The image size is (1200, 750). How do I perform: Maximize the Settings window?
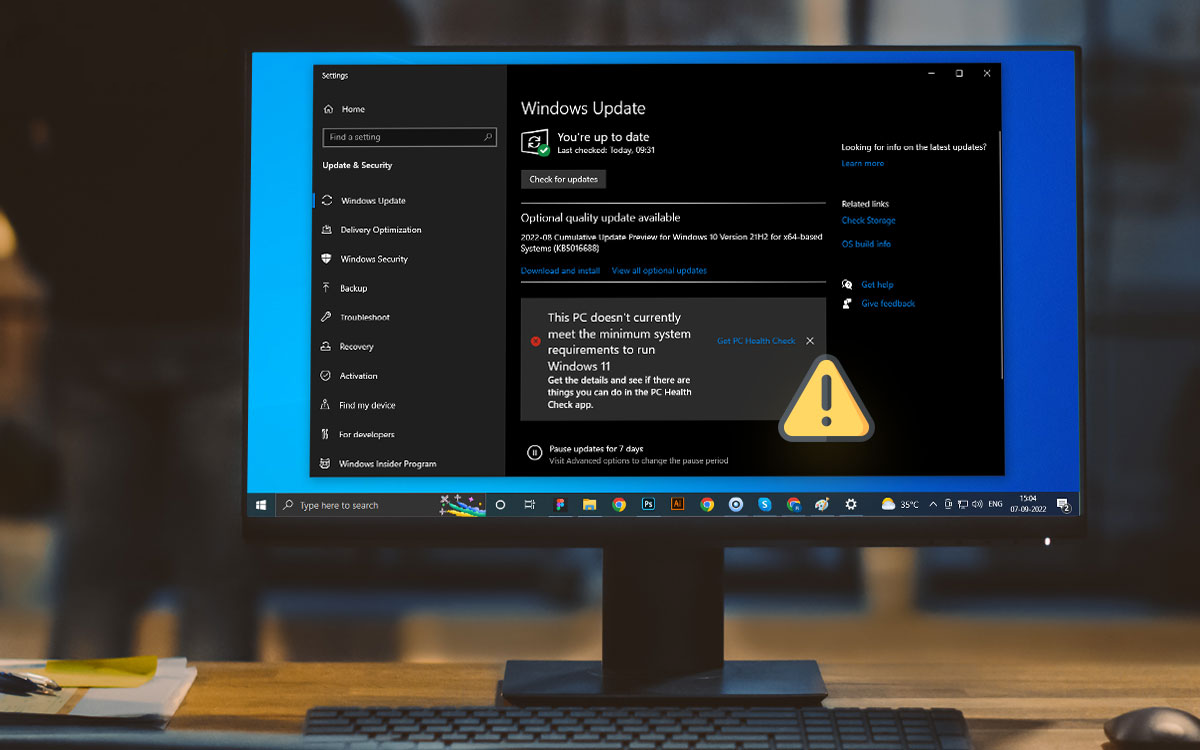pyautogui.click(x=959, y=73)
